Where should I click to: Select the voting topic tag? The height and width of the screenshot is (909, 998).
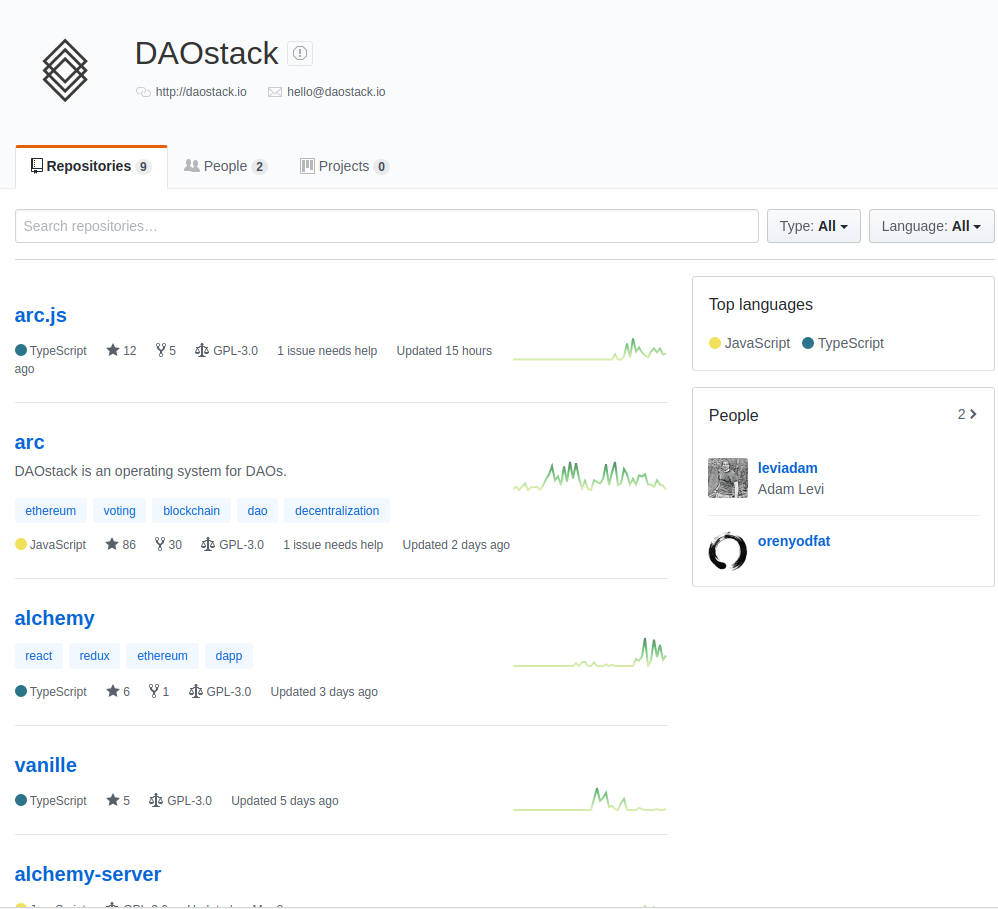120,511
